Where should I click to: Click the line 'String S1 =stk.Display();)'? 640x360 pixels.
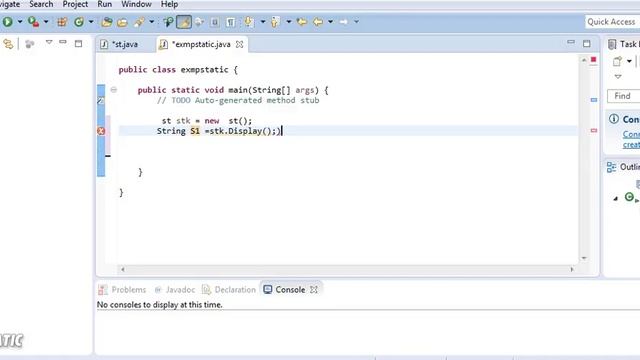pos(219,131)
